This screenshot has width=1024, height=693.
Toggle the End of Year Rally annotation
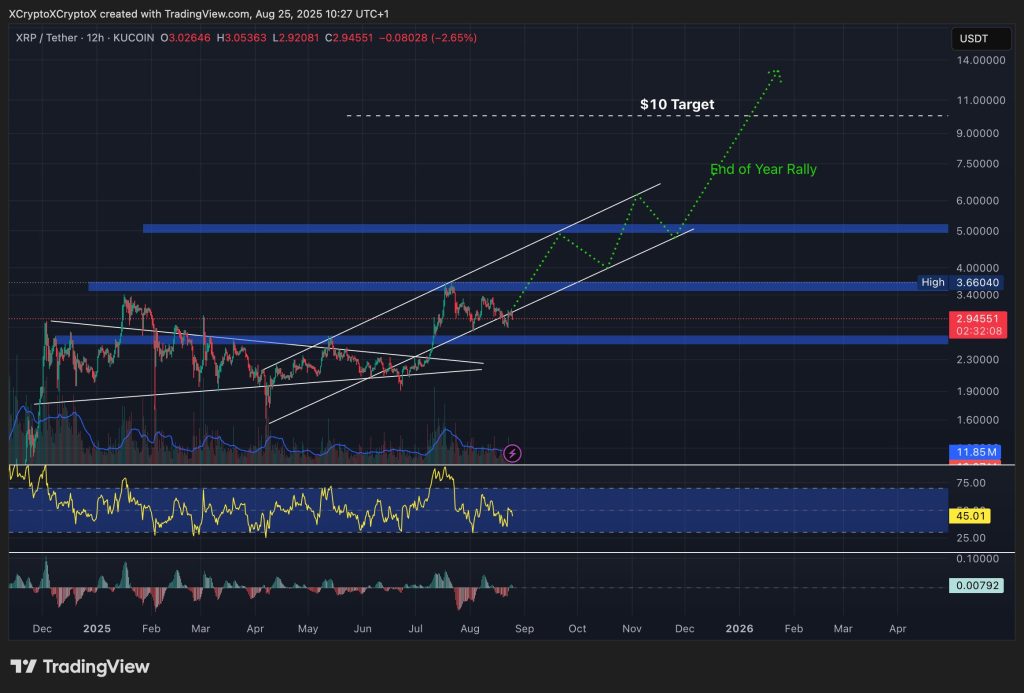point(764,169)
